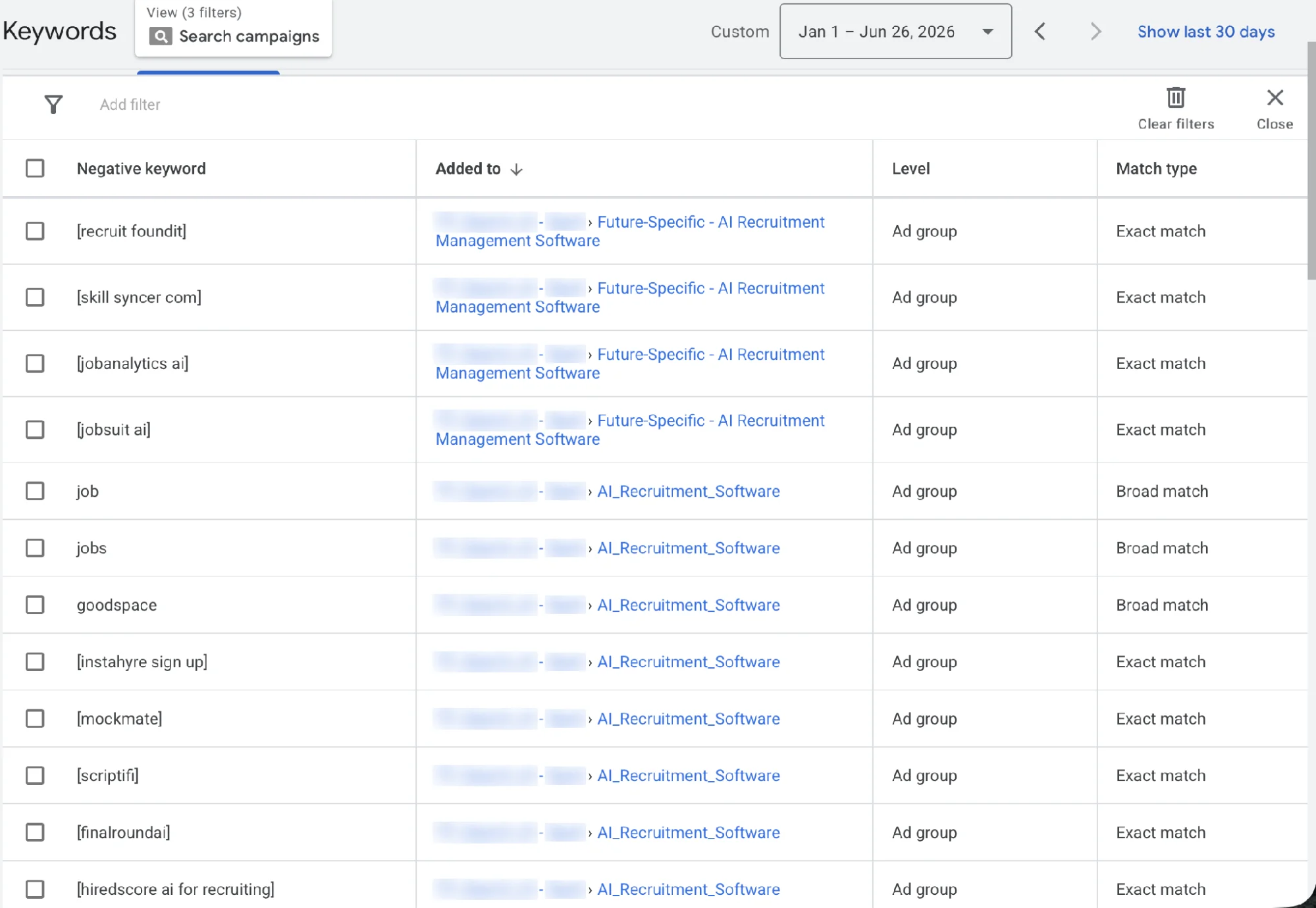The height and width of the screenshot is (908, 1316).
Task: Check the jobs keyword row checkbox
Action: pyautogui.click(x=35, y=548)
